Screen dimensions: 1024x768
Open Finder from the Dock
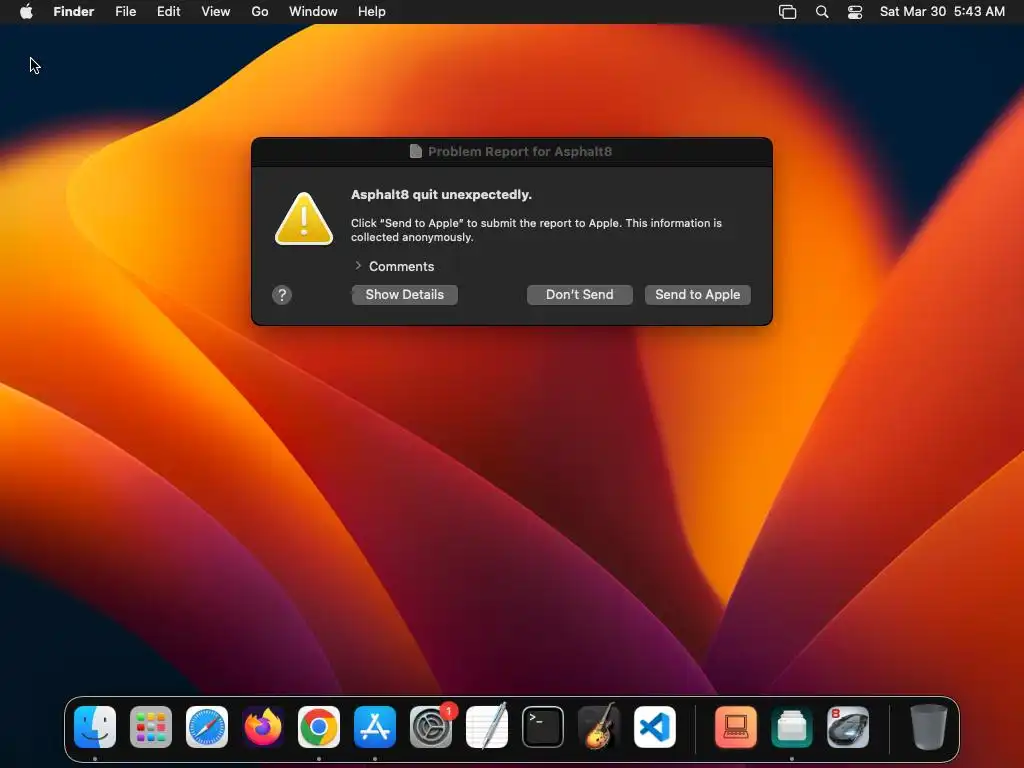(95, 727)
